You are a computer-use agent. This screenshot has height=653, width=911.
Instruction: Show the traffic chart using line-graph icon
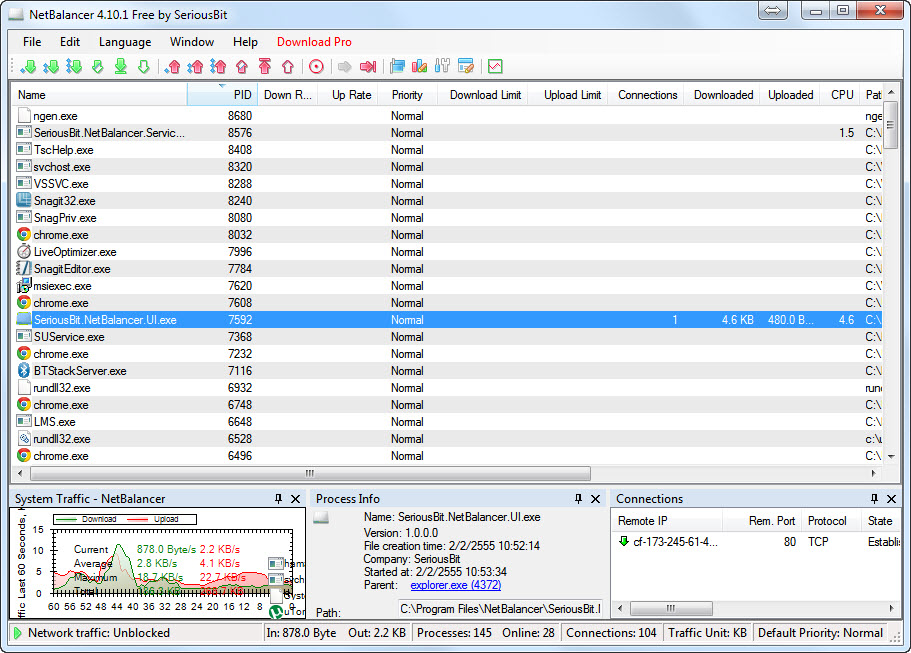pos(495,67)
